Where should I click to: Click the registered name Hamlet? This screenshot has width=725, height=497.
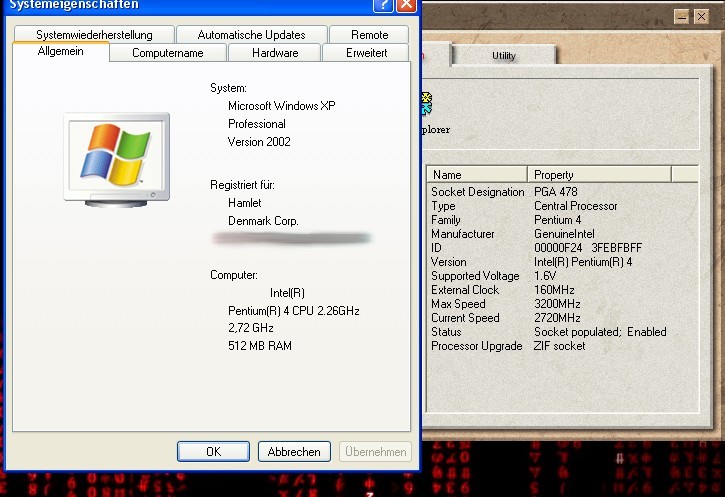click(x=245, y=203)
